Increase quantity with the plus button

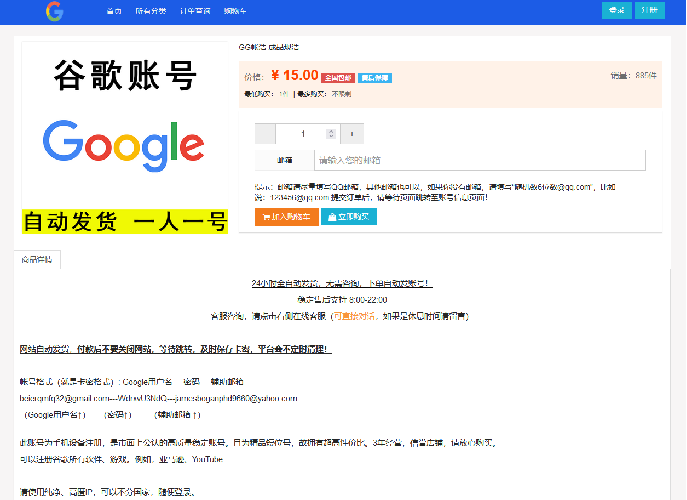click(x=352, y=134)
